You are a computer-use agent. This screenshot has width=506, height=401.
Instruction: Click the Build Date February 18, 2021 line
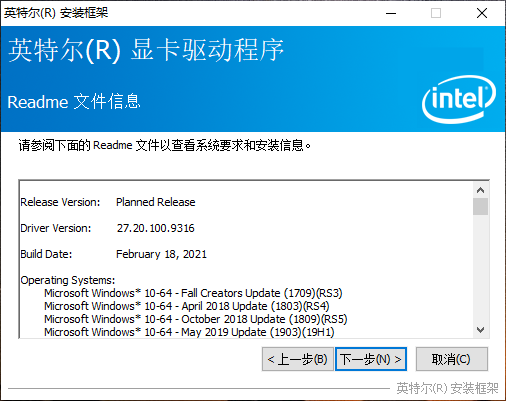pyautogui.click(x=114, y=254)
